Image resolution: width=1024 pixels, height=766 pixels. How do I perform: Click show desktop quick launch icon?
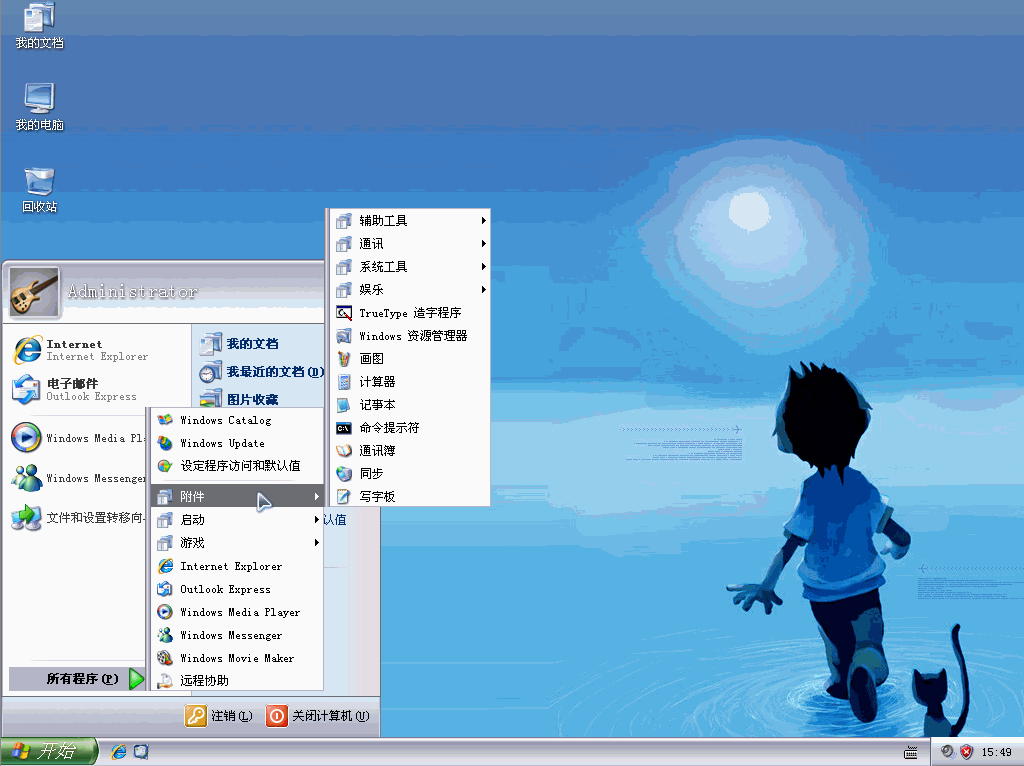(x=141, y=752)
